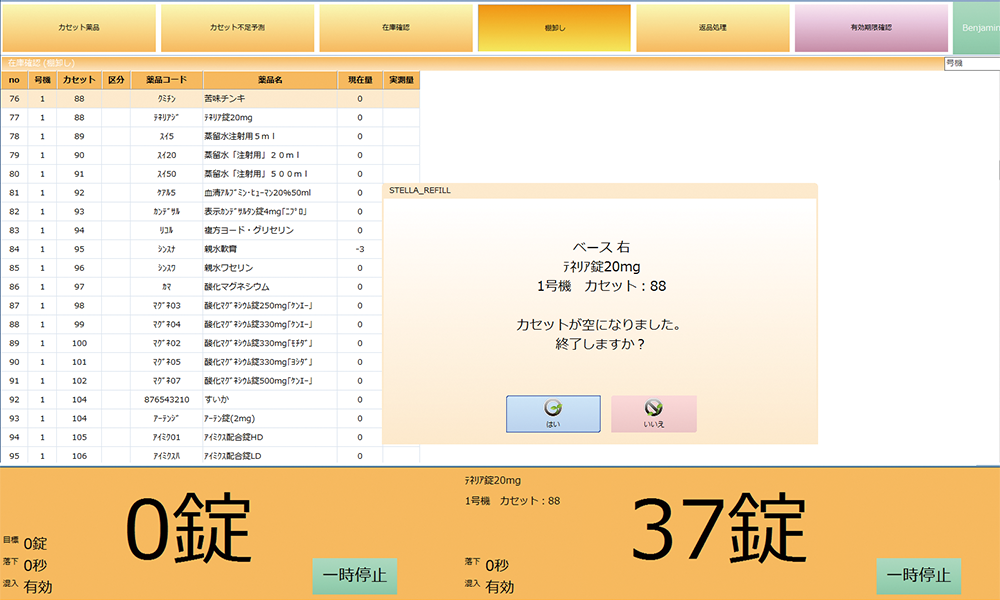Switch to the purple 有効期限確認 tab
Screen dimensions: 1000x600
coord(871,28)
